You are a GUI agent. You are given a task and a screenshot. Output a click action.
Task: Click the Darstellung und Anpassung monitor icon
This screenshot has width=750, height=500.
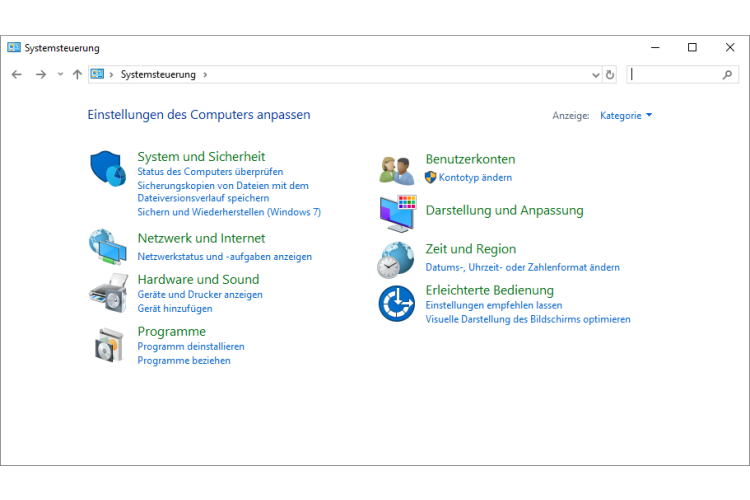396,213
